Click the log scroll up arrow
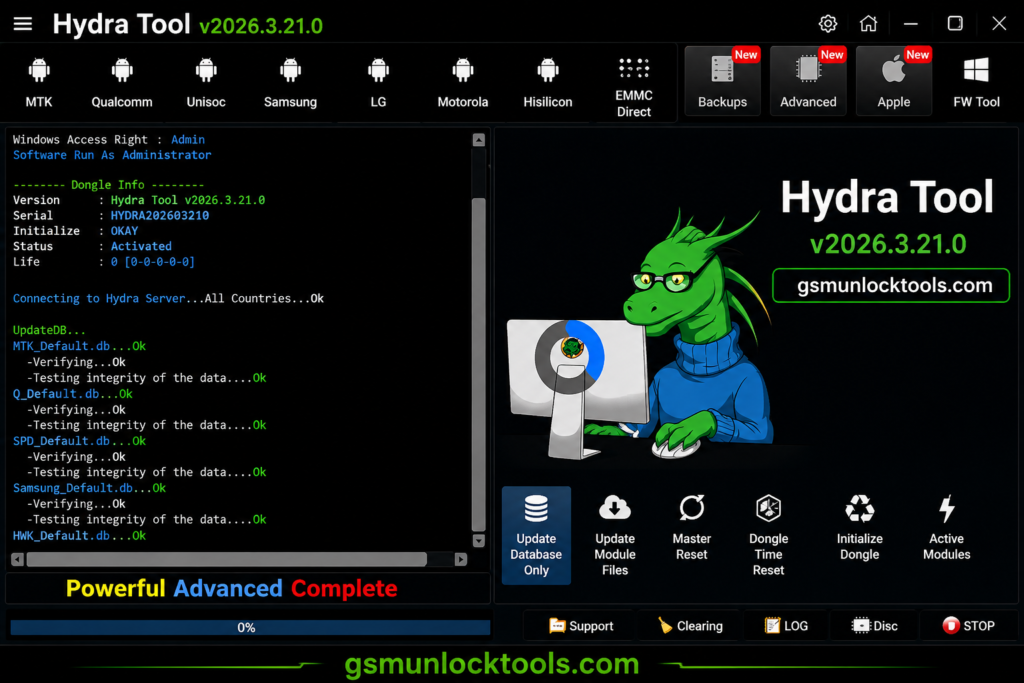The width and height of the screenshot is (1024, 683). (x=479, y=140)
